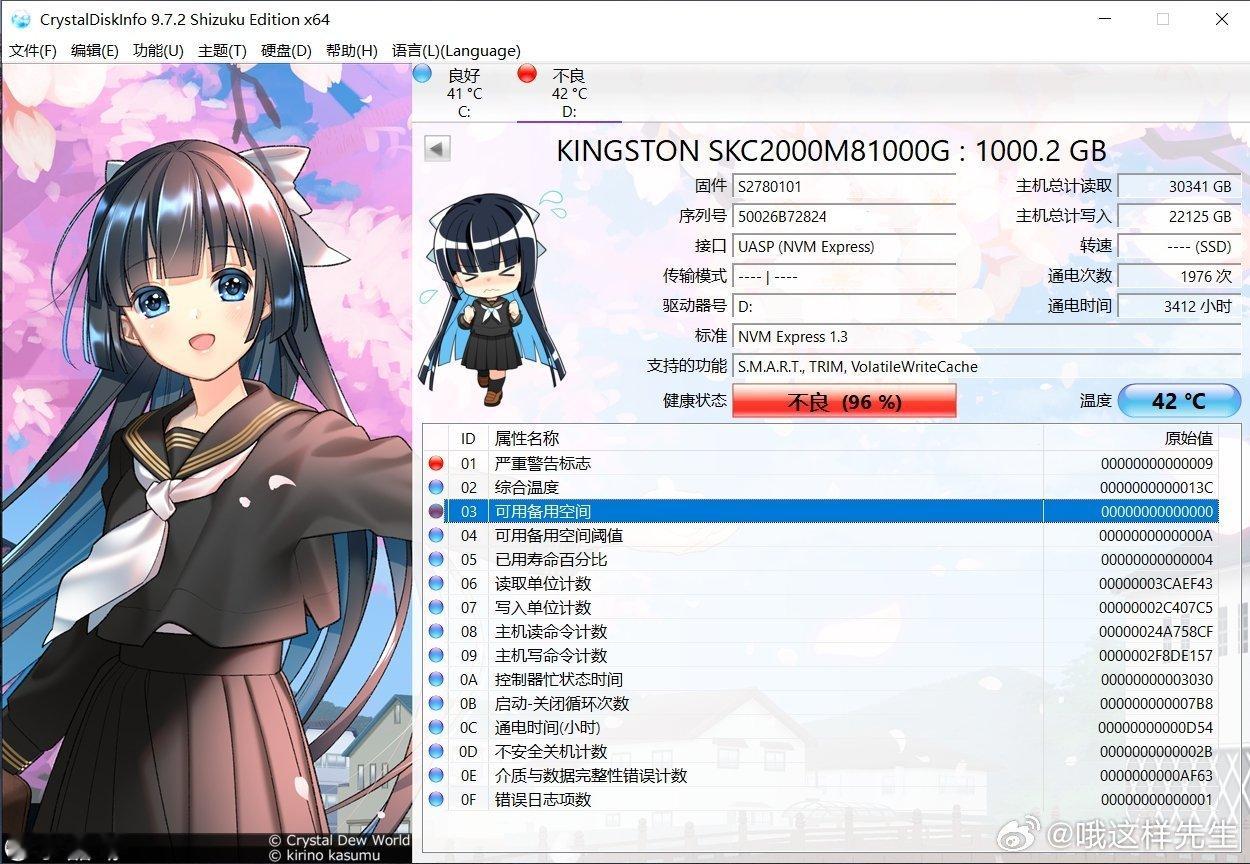Viewport: 1250px width, 864px height.
Task: Click the 标准 field NVM Express 1.3
Action: (986, 336)
